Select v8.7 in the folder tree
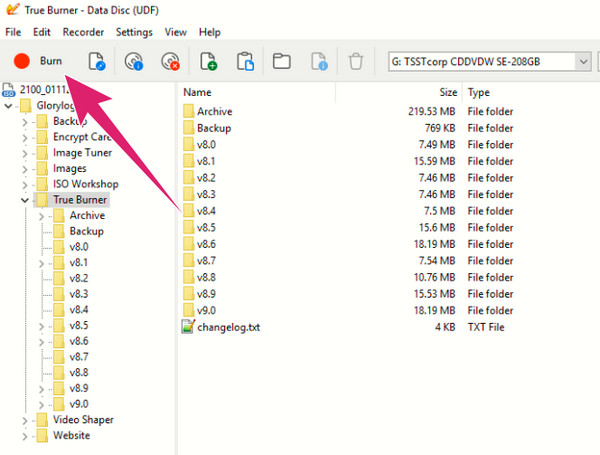This screenshot has width=600, height=455. (79, 357)
